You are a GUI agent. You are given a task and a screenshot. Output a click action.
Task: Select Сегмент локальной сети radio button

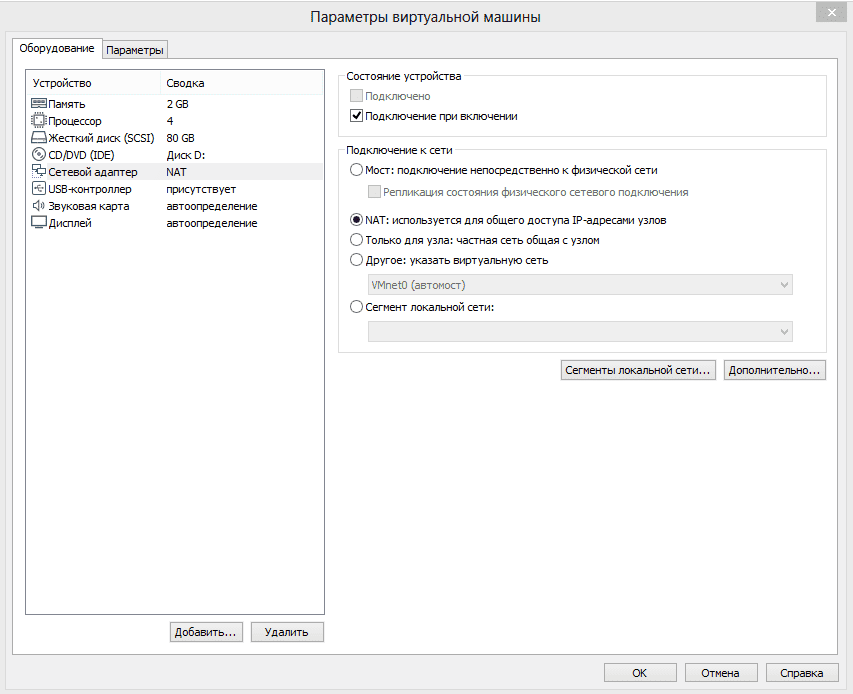[x=357, y=308]
